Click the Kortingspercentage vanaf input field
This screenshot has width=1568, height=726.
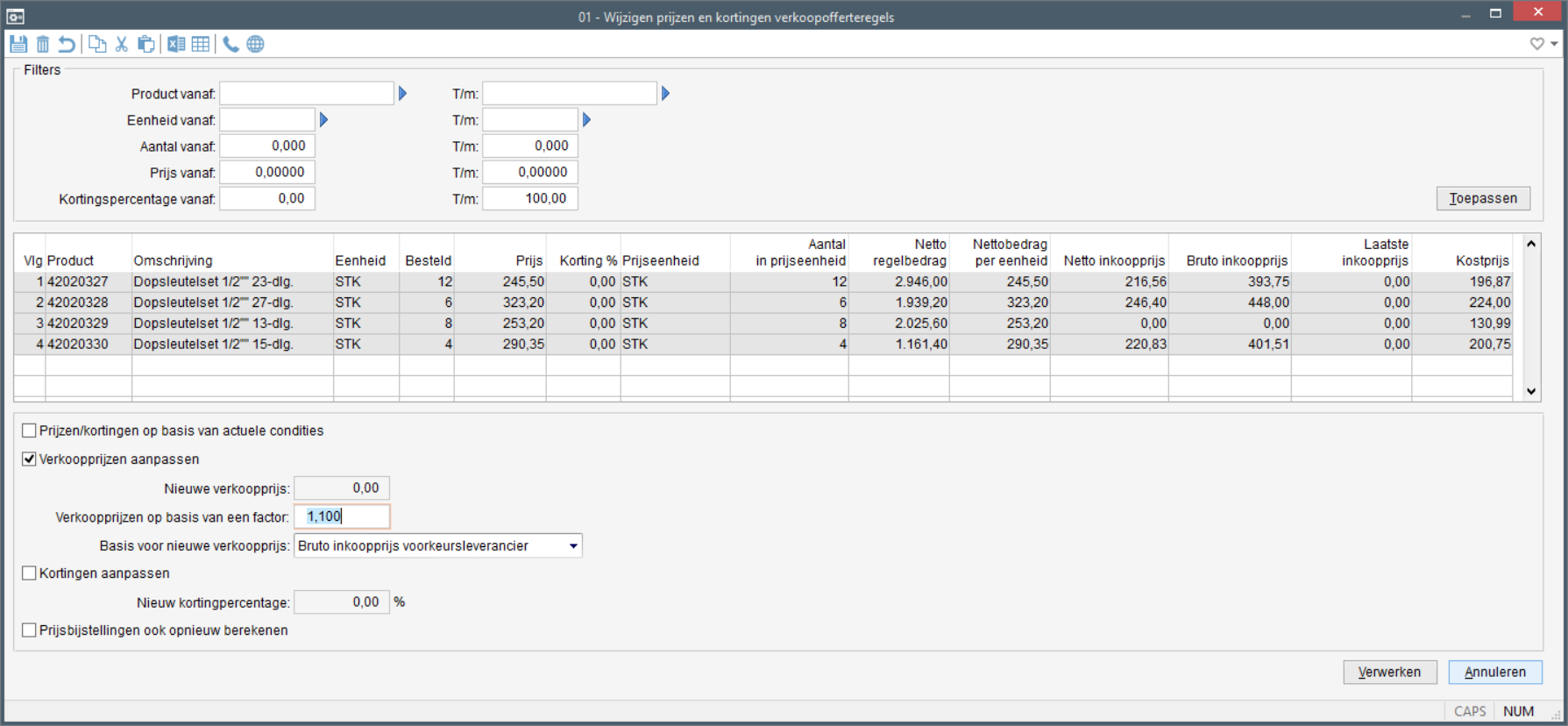click(x=267, y=199)
